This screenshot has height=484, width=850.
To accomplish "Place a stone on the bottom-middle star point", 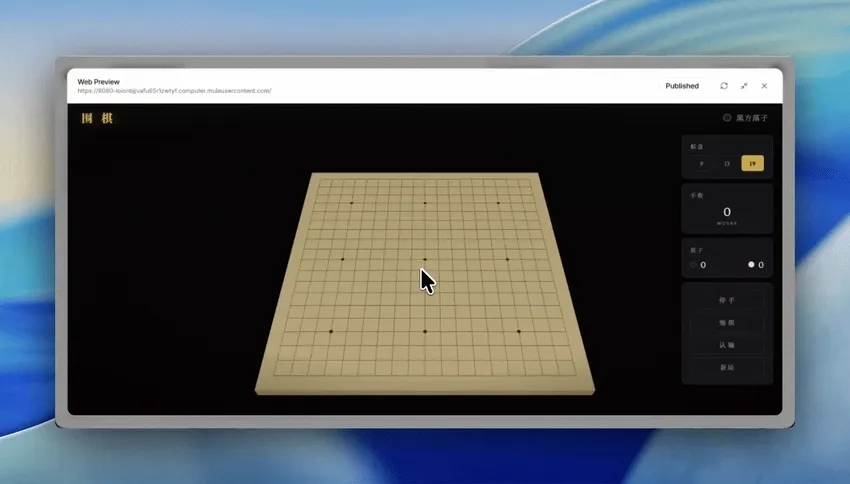I will pyautogui.click(x=425, y=331).
